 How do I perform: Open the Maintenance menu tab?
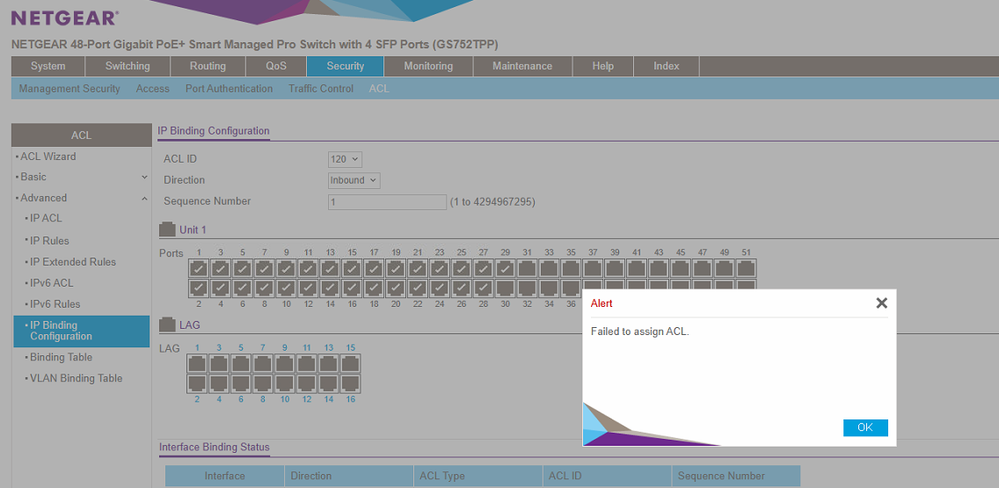(522, 66)
